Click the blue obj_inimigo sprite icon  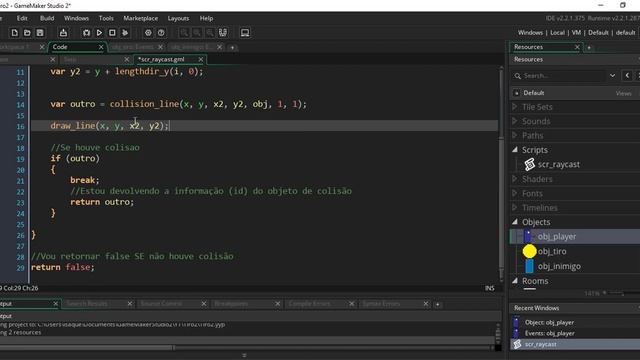[x=529, y=266]
